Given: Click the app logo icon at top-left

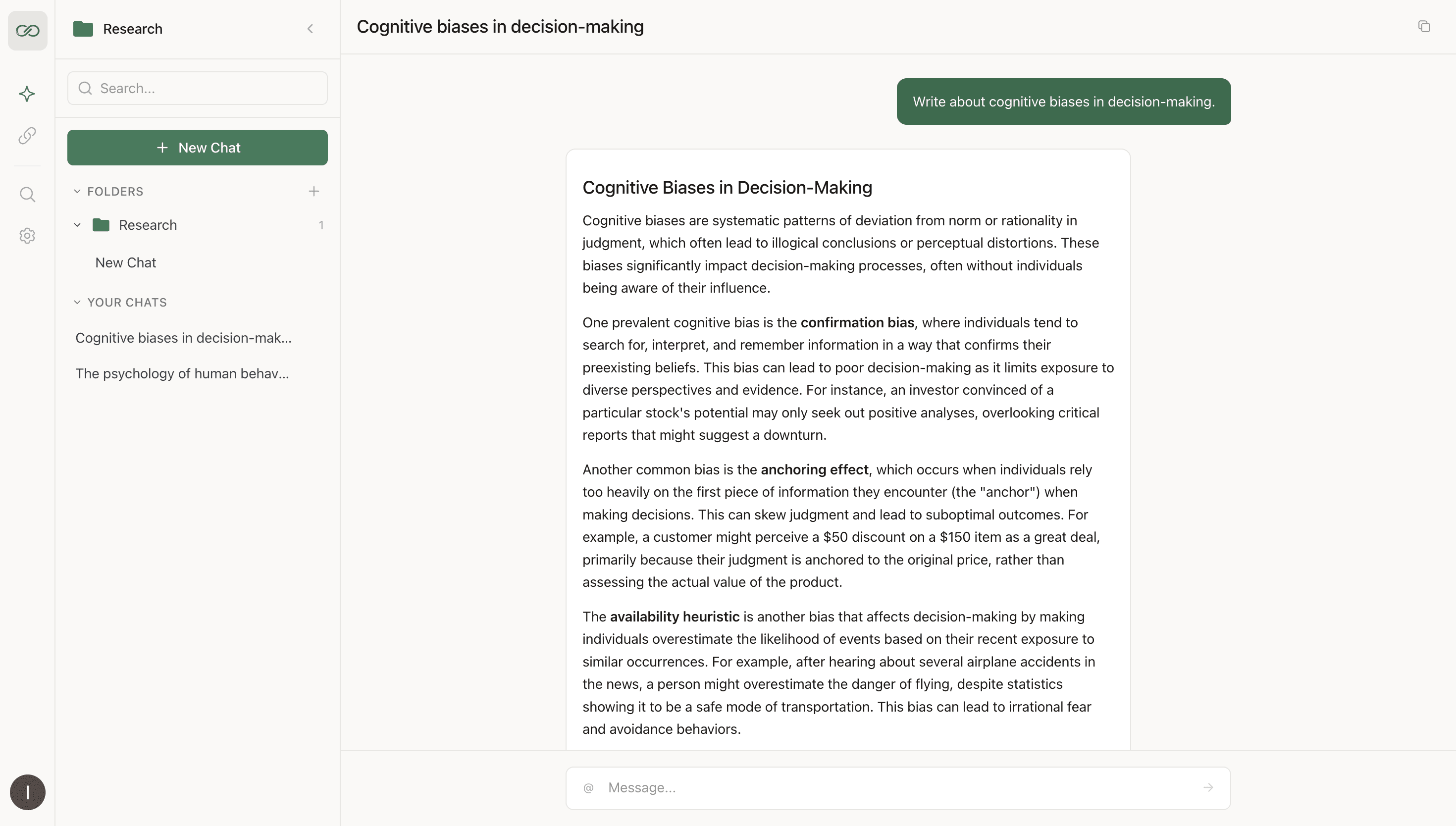Looking at the screenshot, I should 27,31.
